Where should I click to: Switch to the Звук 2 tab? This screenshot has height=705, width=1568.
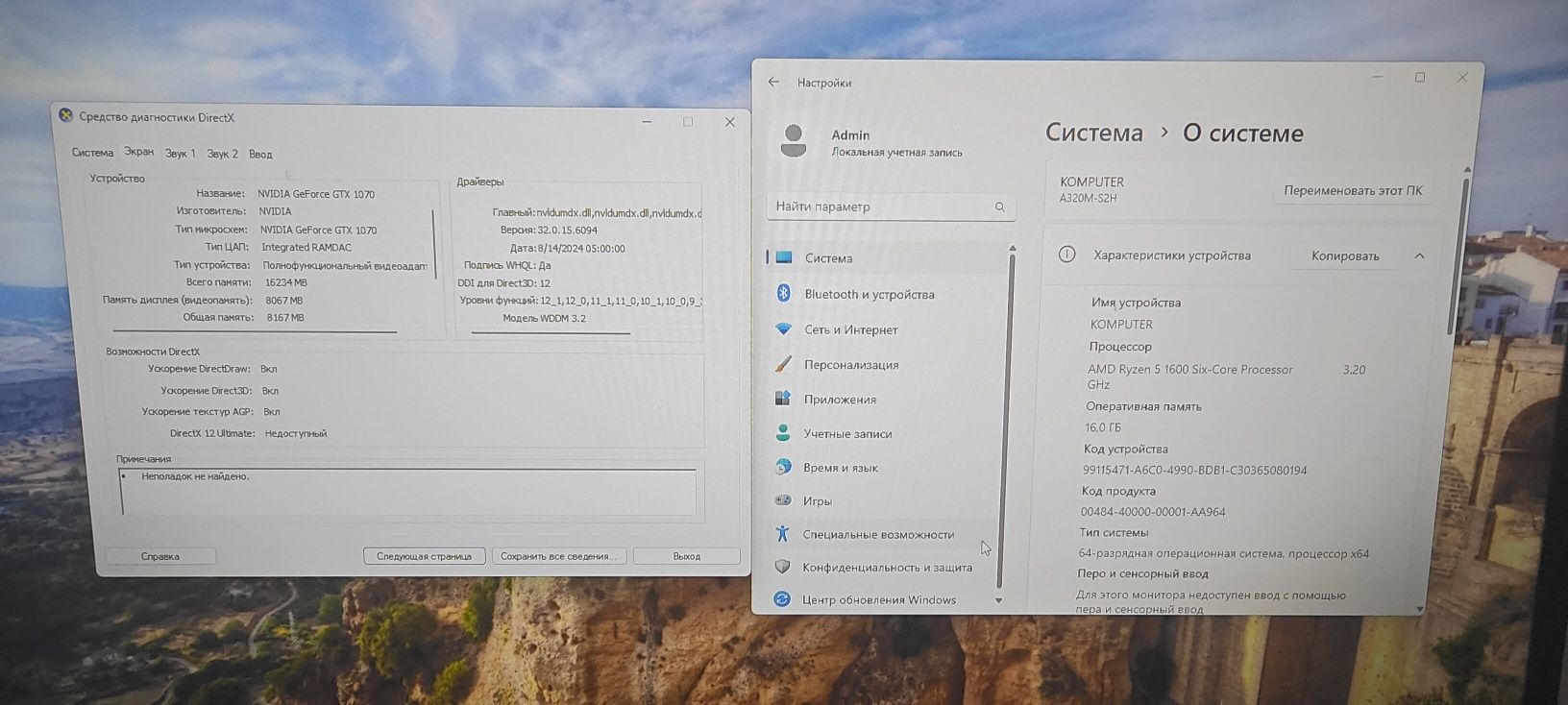222,154
